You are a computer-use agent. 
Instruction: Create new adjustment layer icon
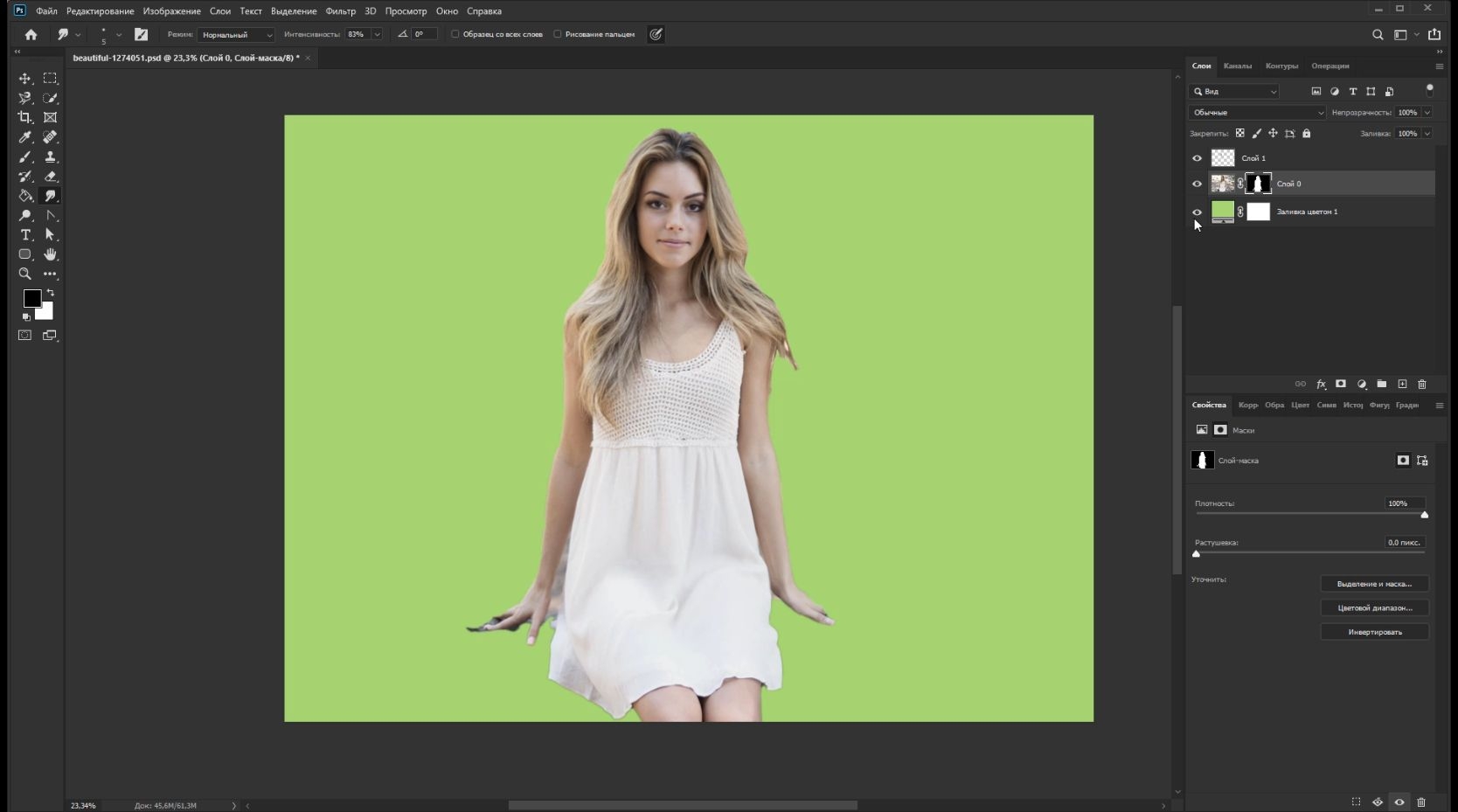point(1361,385)
